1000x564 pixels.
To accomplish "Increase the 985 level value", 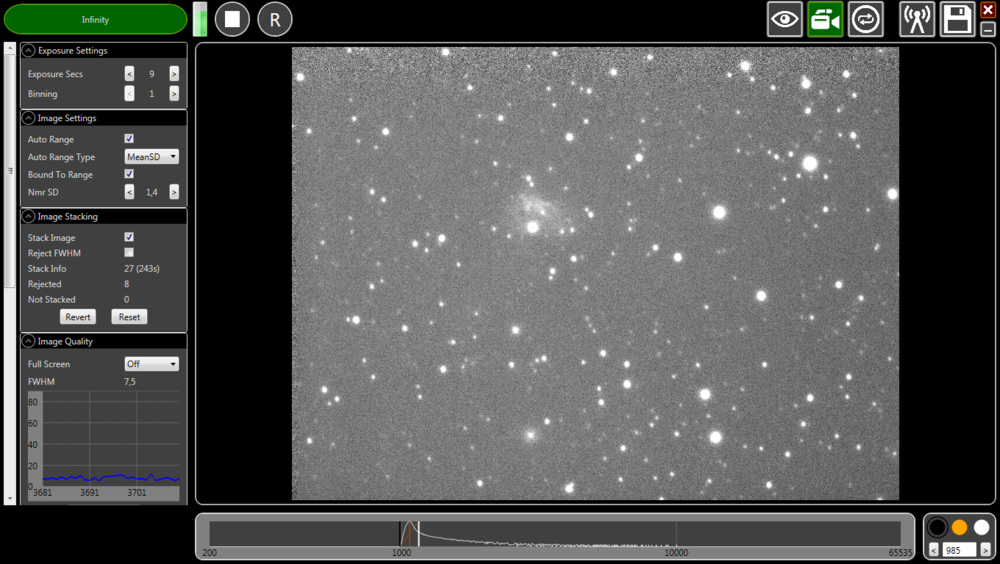I will coord(985,550).
